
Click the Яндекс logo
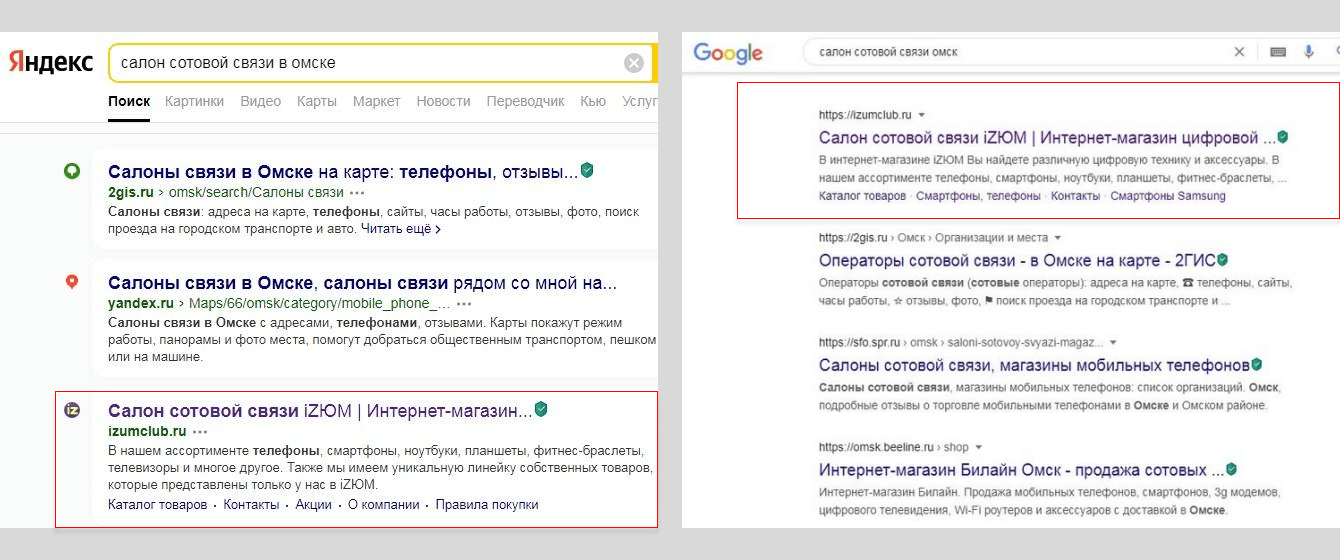pos(51,62)
